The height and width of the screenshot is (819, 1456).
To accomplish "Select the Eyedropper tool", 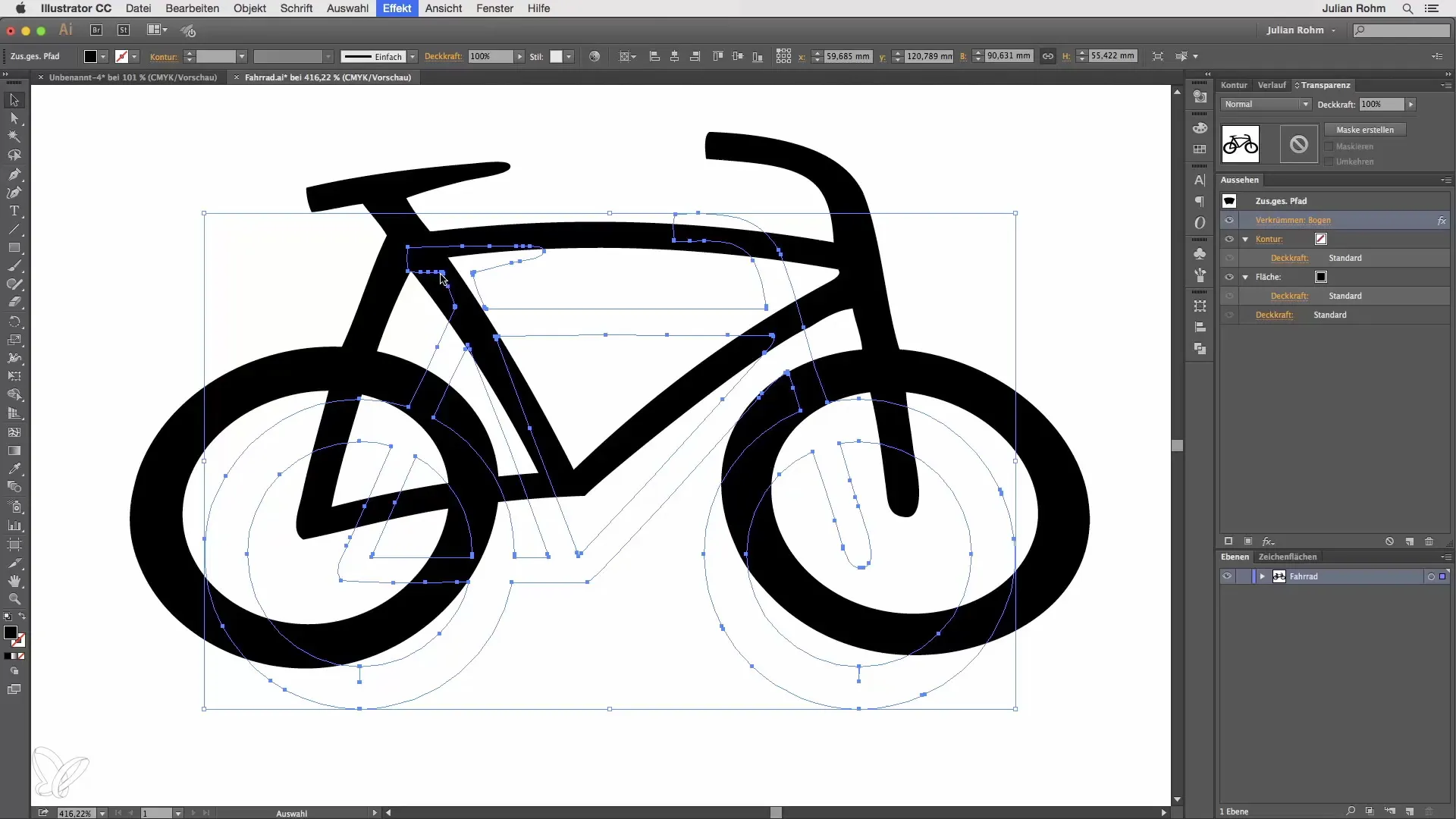I will [x=14, y=469].
